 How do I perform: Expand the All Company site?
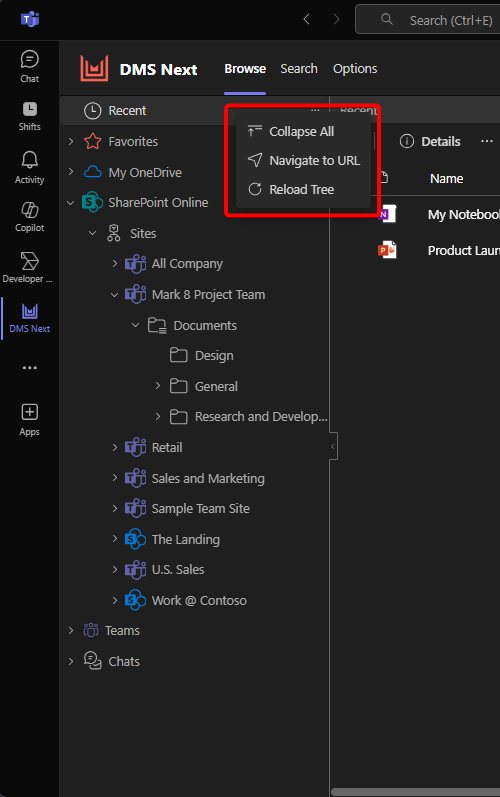click(115, 263)
